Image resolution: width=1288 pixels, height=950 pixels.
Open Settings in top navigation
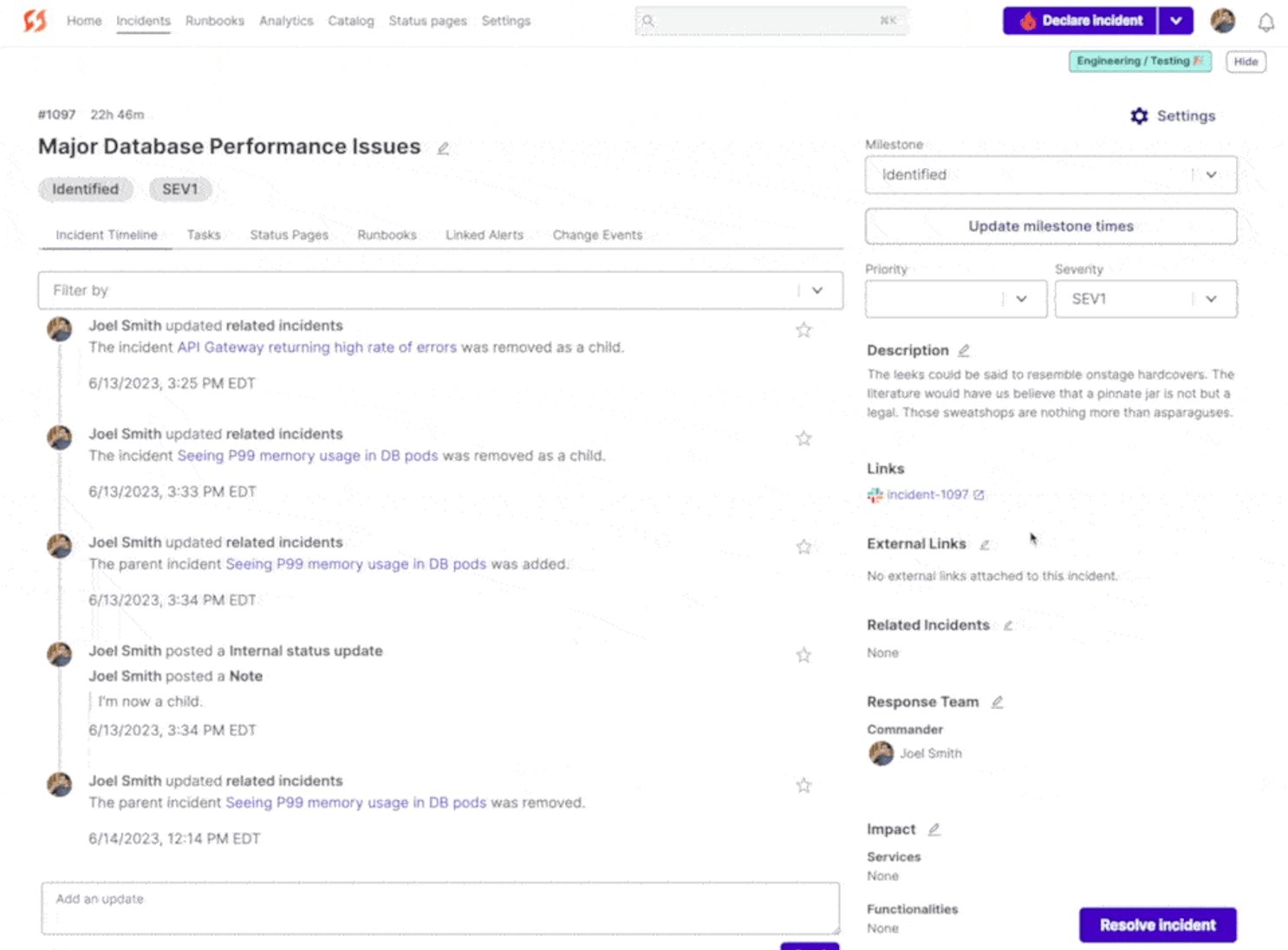point(506,21)
